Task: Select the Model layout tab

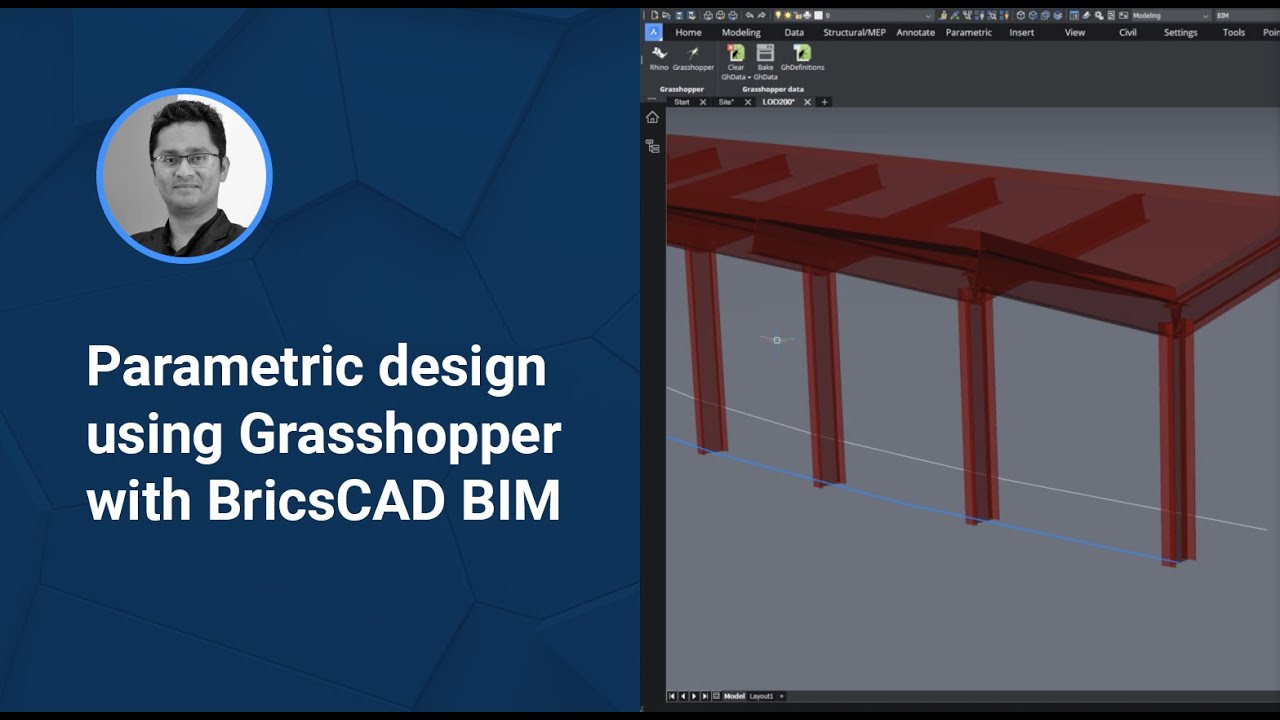Action: [734, 696]
